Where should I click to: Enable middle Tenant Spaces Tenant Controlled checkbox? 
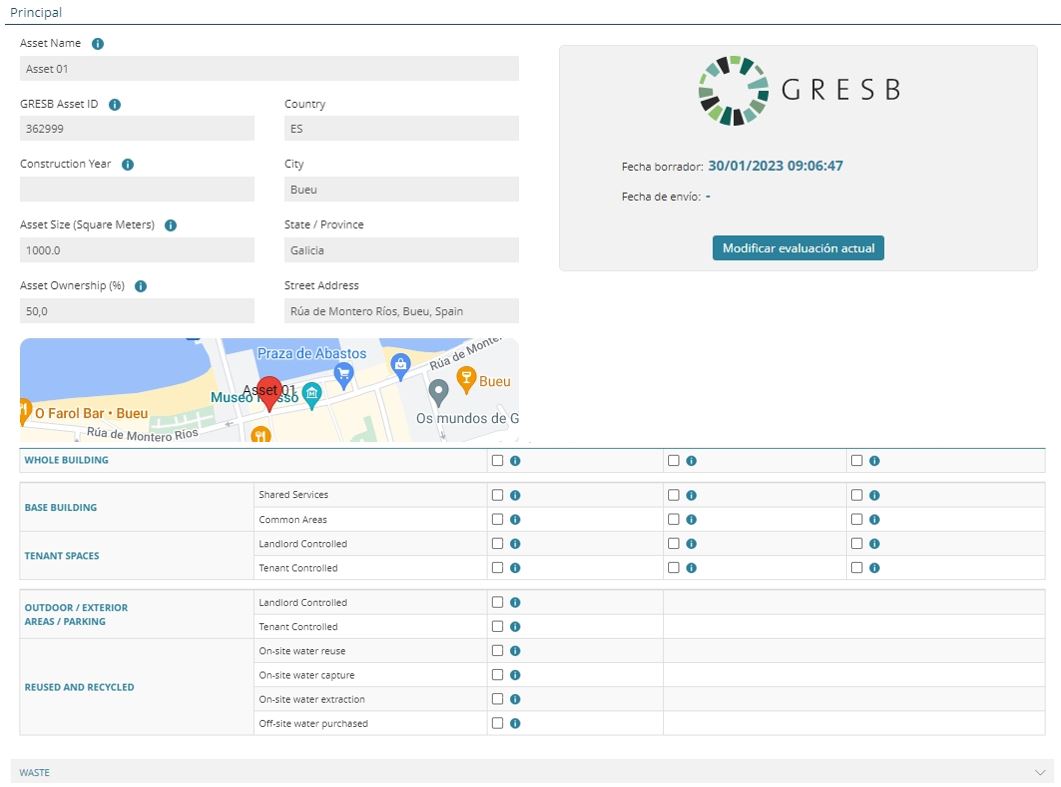673,568
